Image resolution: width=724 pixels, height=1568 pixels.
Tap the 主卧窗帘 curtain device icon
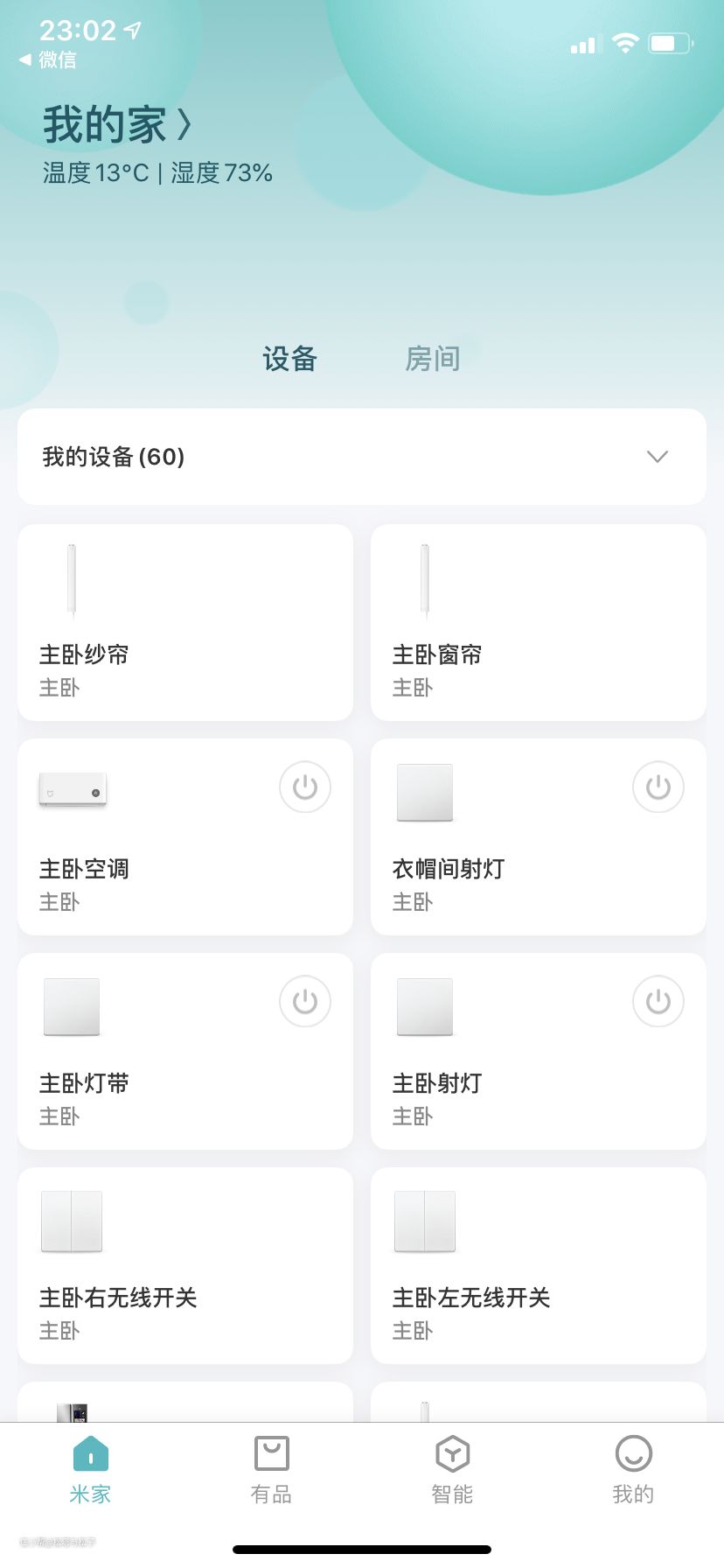coord(425,580)
